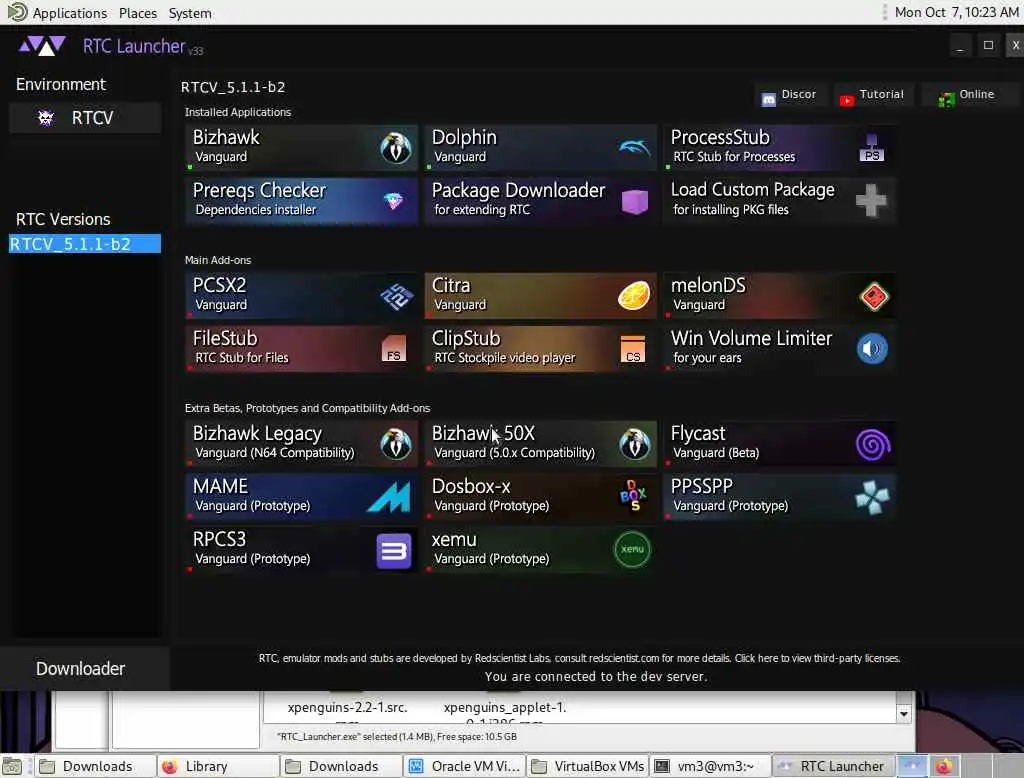Select the Citra Vanguard add-on

[540, 296]
